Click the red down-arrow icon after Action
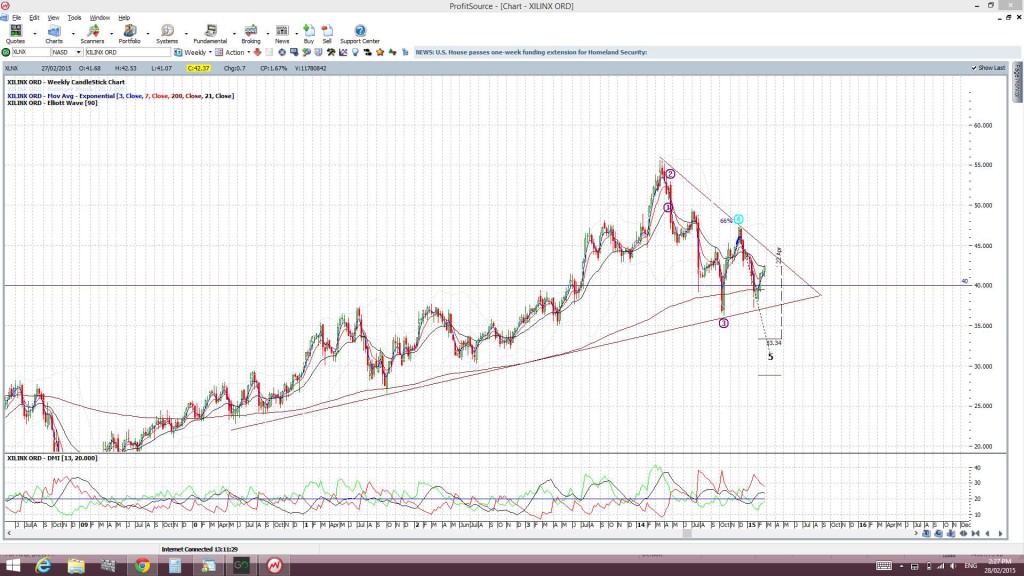 pyautogui.click(x=257, y=52)
